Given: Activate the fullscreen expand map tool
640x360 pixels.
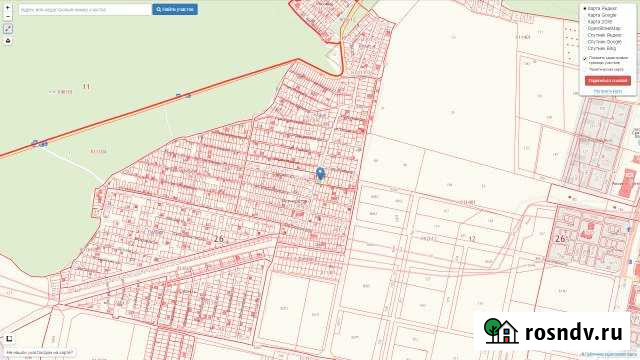Looking at the screenshot, I should [x=8, y=29].
